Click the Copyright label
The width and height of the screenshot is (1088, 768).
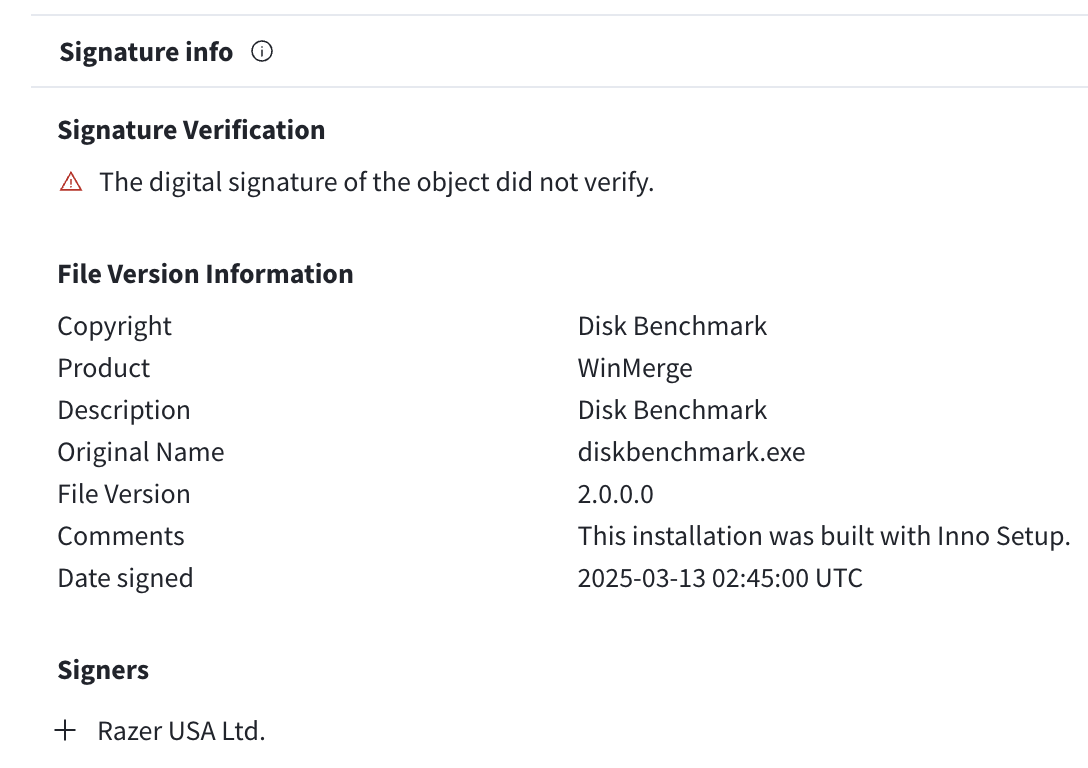tap(114, 327)
